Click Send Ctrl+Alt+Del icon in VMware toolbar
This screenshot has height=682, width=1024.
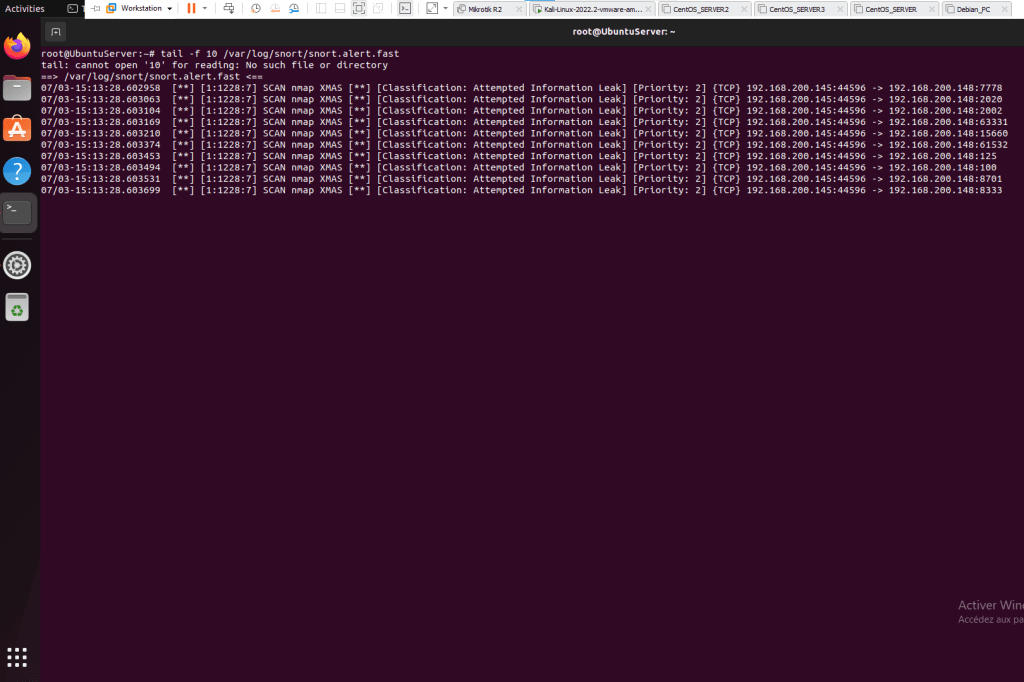tap(229, 8)
